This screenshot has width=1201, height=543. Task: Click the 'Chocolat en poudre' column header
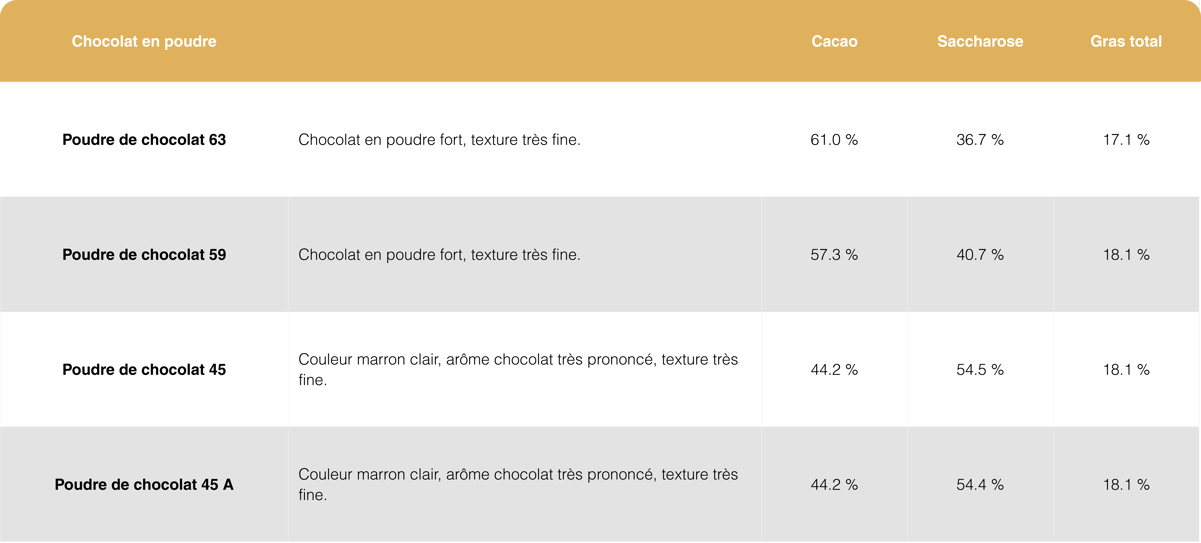point(144,41)
